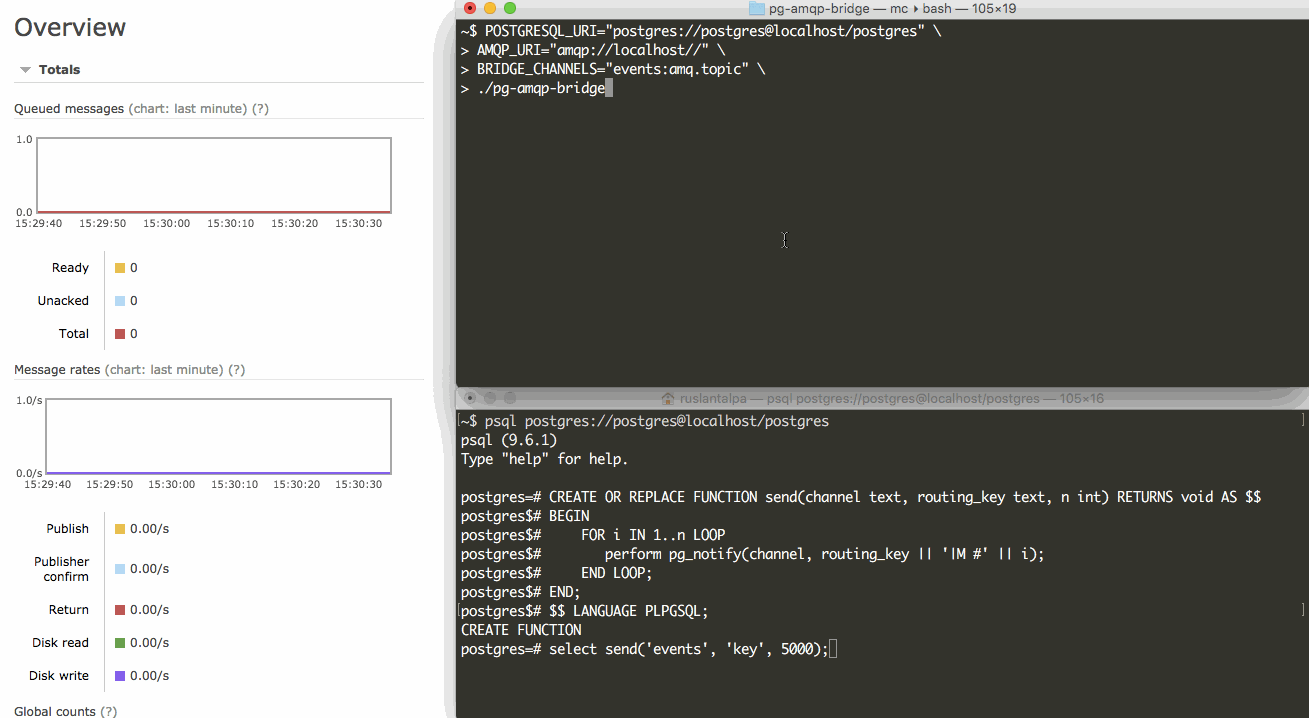Open chart range link for Queued messages
Screen dimensions: 1309x718
188,108
